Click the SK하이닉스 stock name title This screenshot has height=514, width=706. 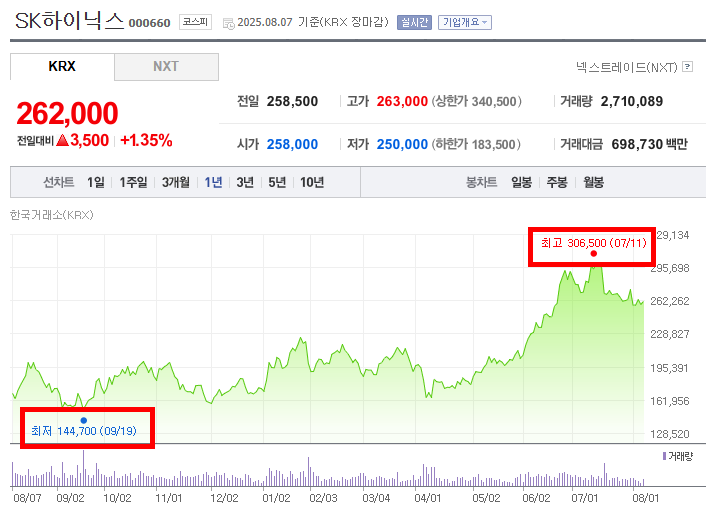tap(69, 21)
